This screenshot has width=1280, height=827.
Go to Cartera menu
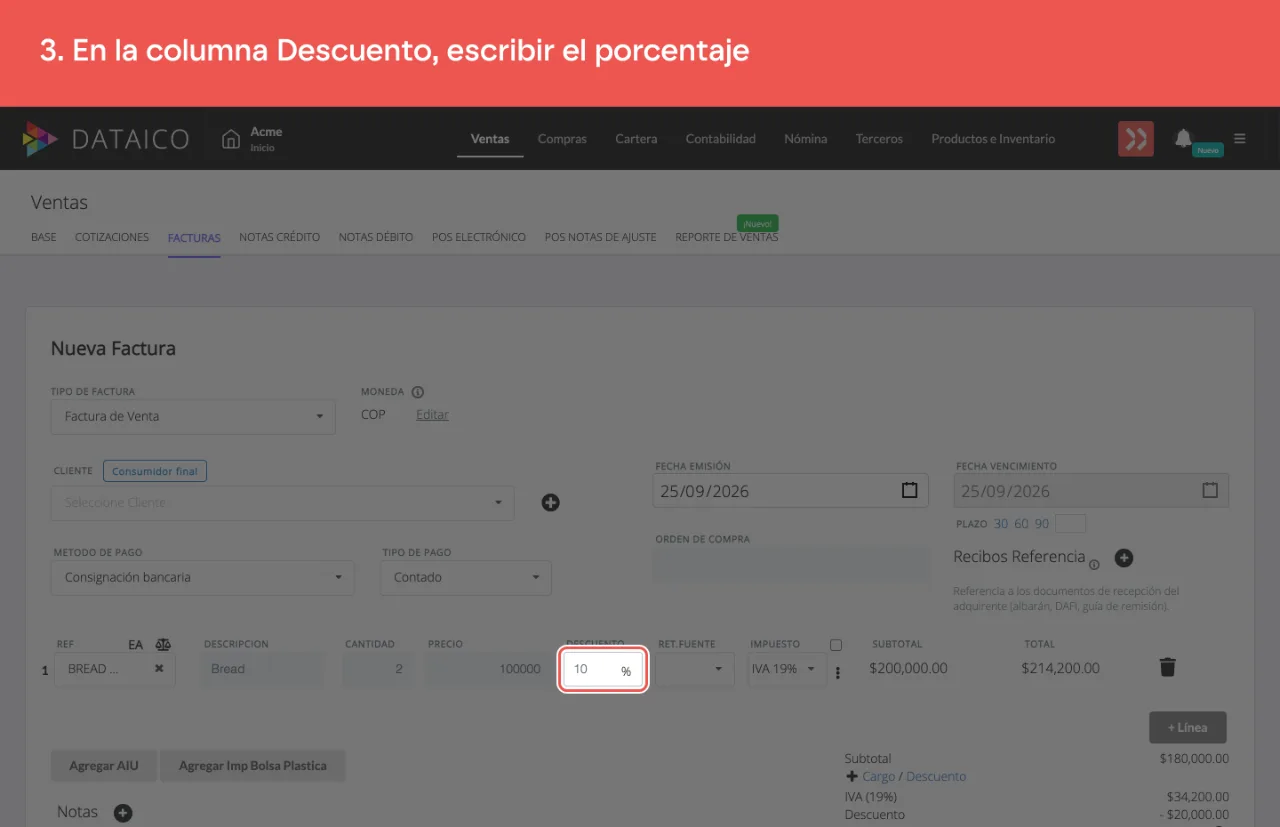pyautogui.click(x=636, y=139)
